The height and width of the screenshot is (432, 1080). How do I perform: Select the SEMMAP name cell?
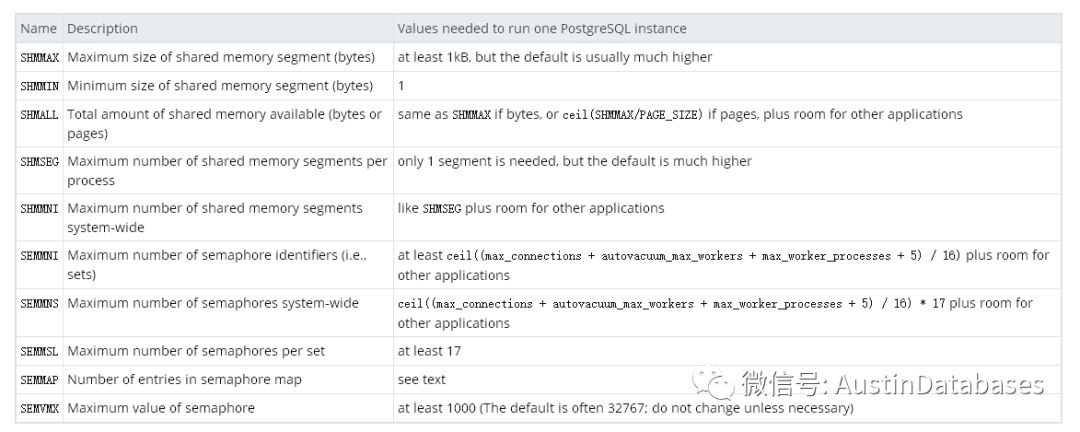click(38, 380)
